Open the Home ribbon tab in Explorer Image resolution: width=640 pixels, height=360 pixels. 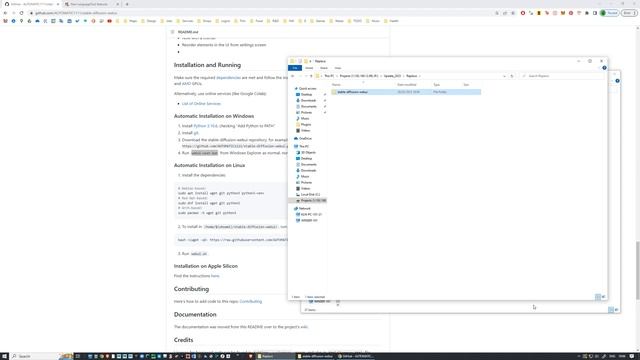309,68
